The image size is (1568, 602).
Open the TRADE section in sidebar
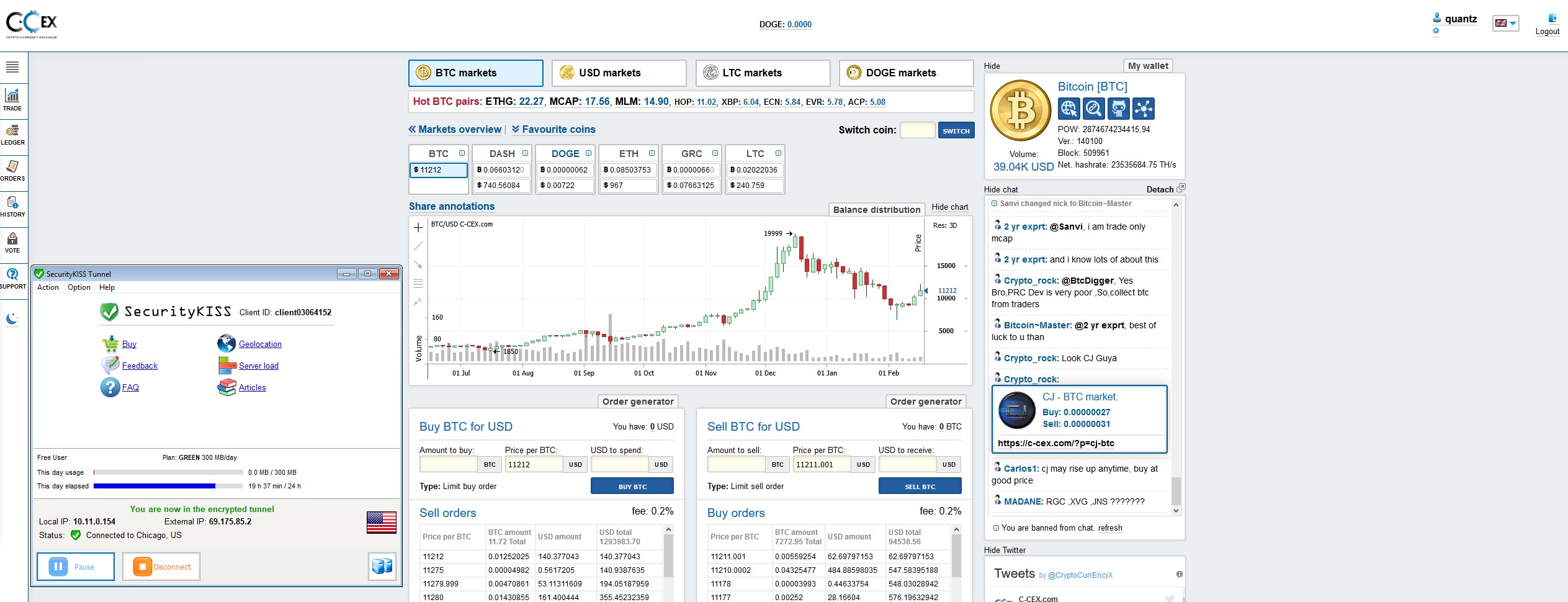12,99
